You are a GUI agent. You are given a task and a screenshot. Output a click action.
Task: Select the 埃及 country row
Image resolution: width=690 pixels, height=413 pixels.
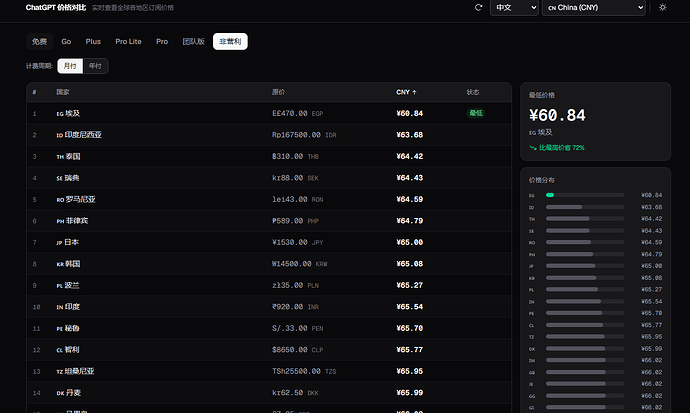(x=269, y=113)
